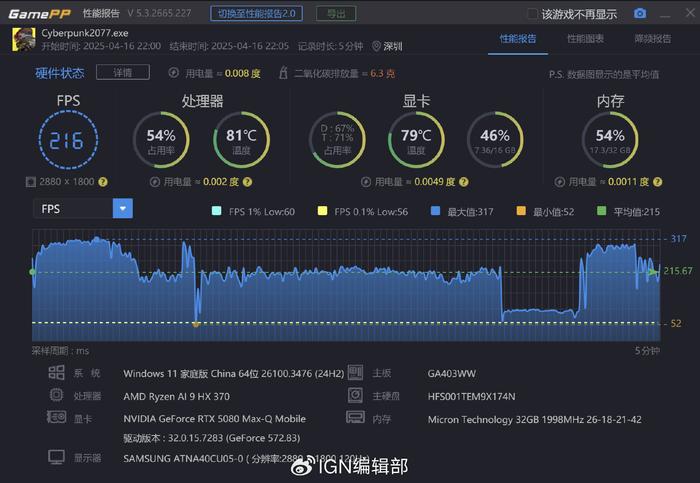700x483 pixels.
Task: Open the FPS metric dropdown
Action: click(x=83, y=208)
